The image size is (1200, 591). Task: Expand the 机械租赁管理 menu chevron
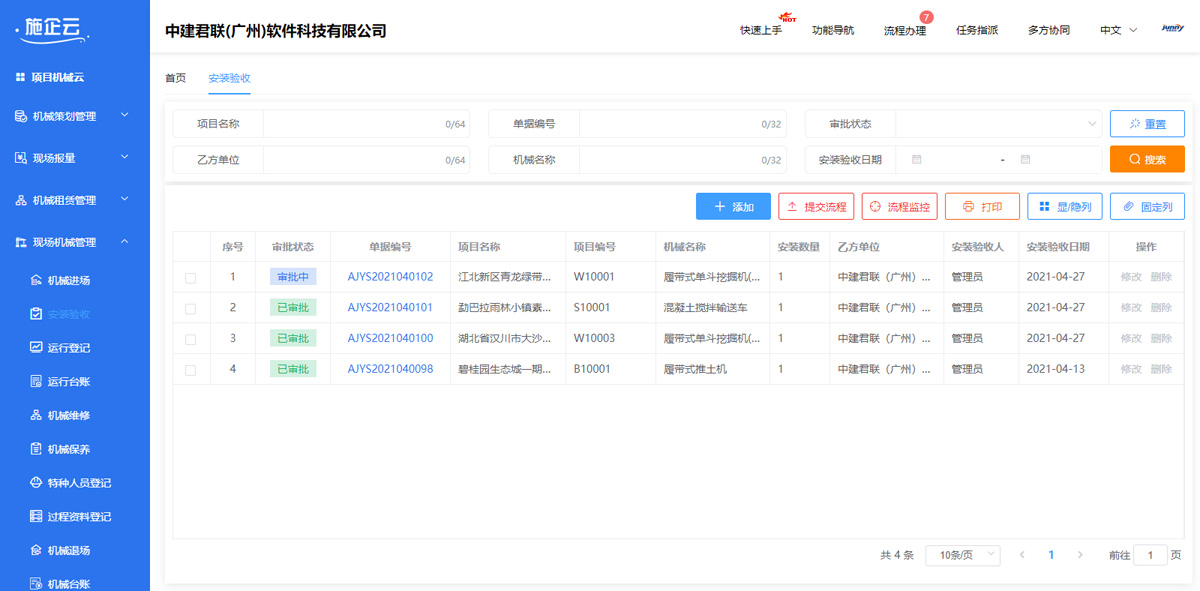point(125,200)
